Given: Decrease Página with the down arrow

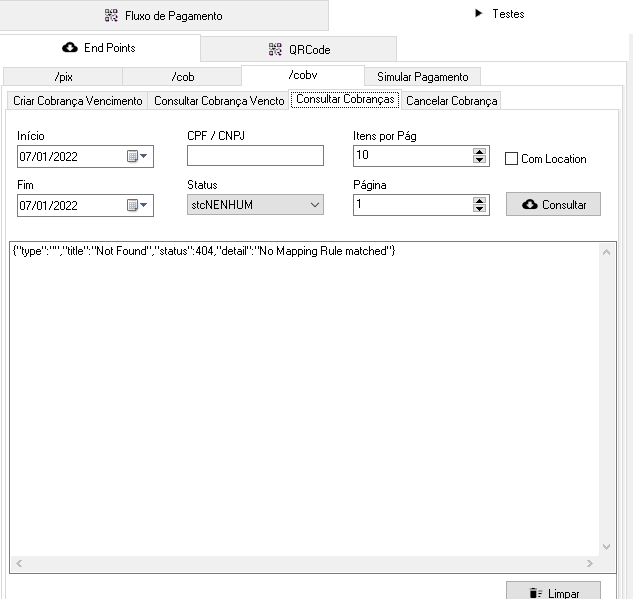Looking at the screenshot, I should coord(479,209).
